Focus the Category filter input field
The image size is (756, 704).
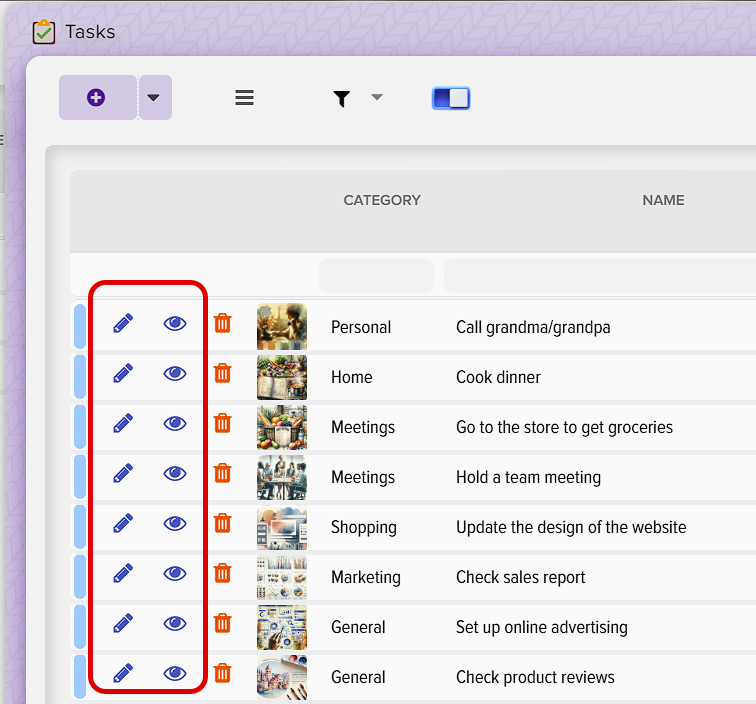click(376, 275)
